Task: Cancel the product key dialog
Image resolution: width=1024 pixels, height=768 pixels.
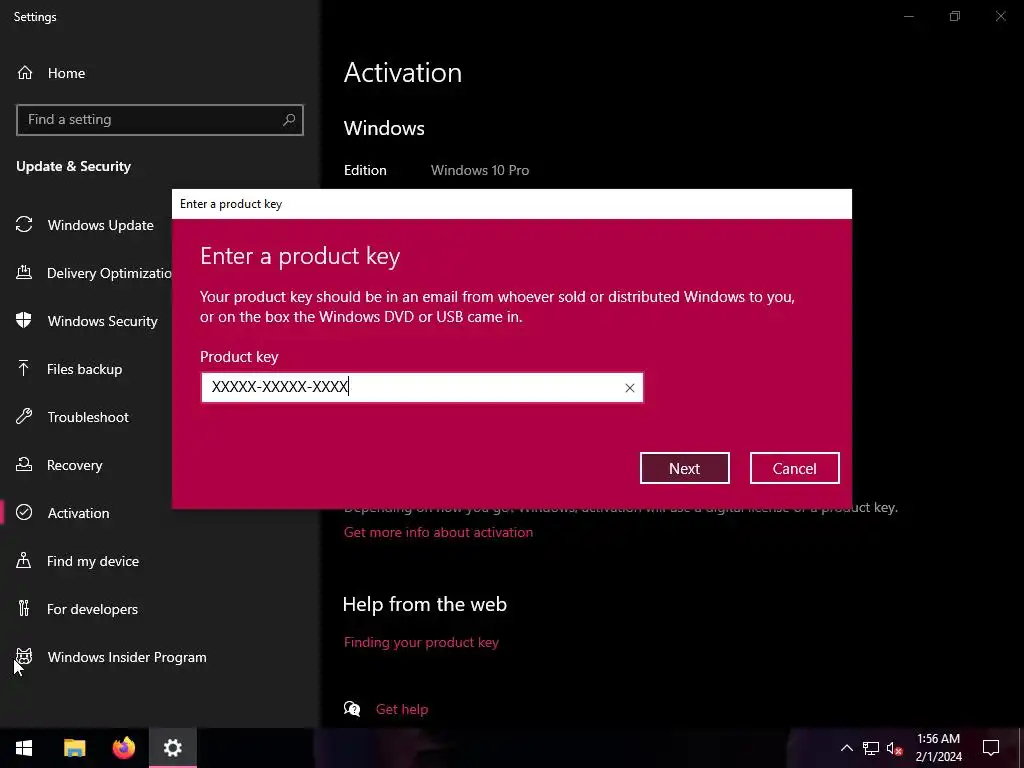Action: [x=794, y=468]
